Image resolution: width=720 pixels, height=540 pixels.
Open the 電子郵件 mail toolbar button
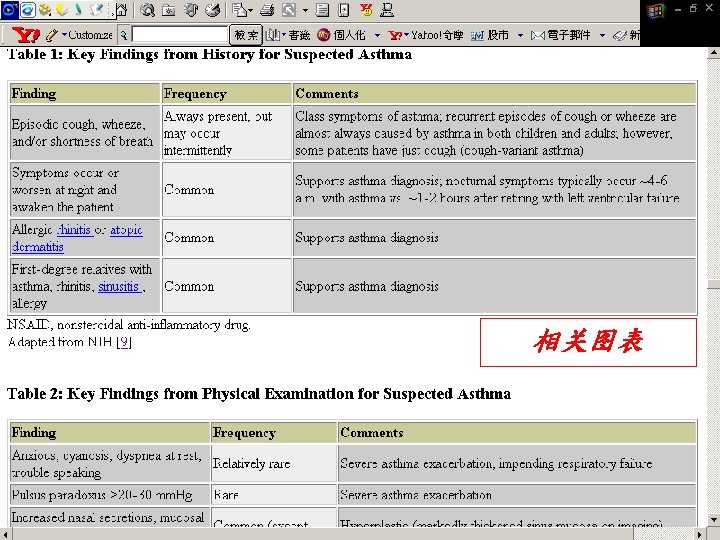tap(561, 35)
